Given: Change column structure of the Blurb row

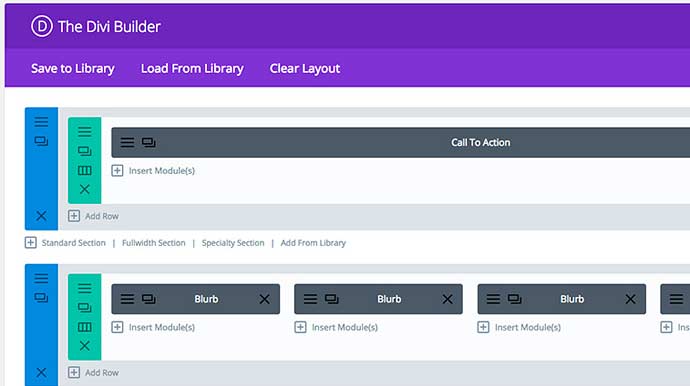Looking at the screenshot, I should [x=84, y=327].
